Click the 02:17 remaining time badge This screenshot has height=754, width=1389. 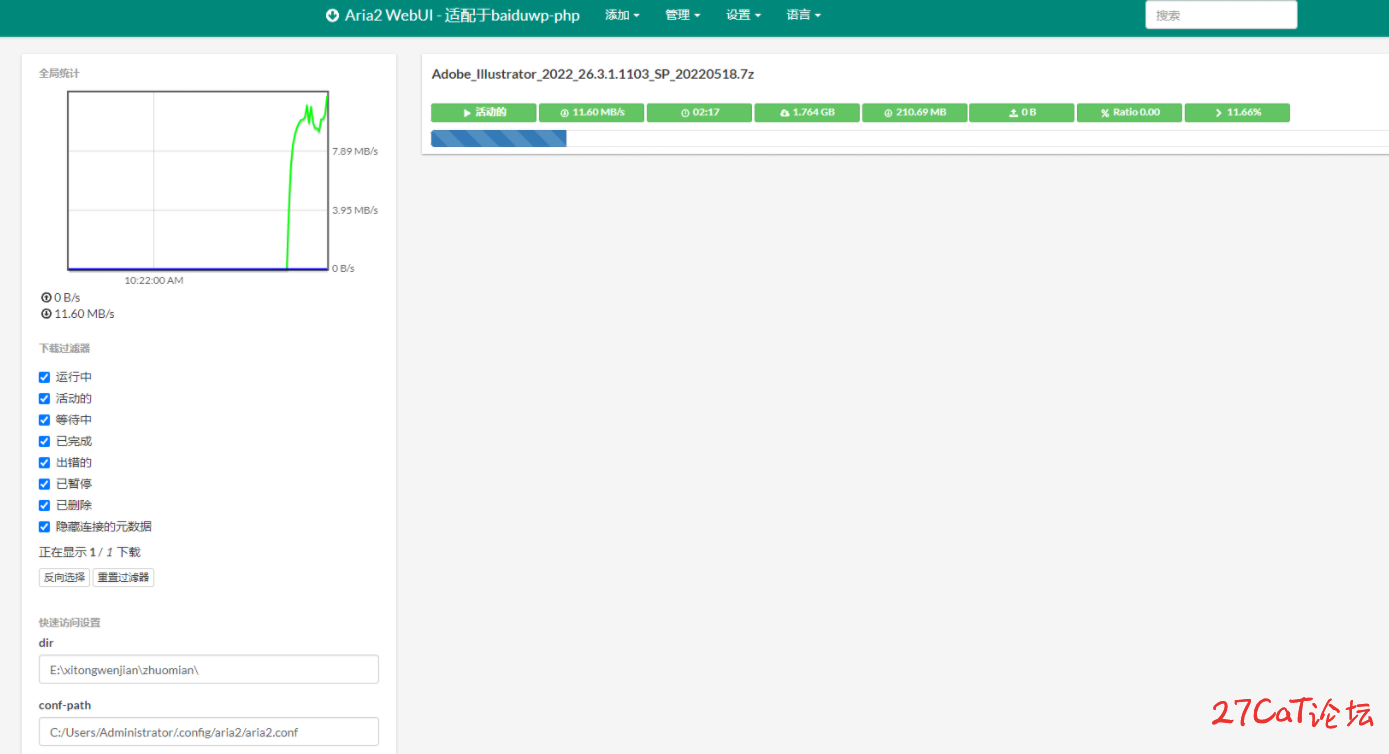[x=699, y=112]
